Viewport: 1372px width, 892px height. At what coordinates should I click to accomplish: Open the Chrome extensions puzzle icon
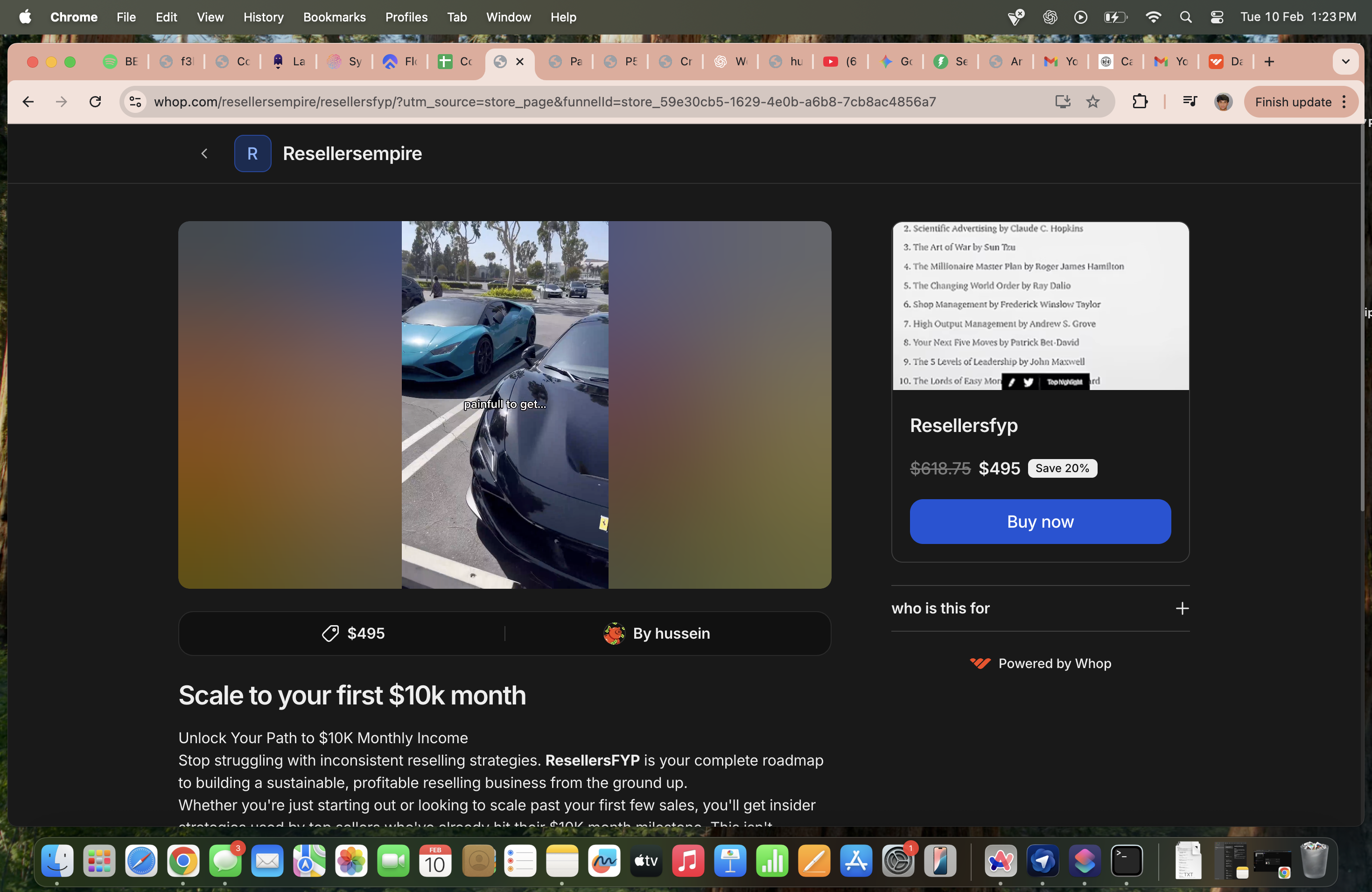tap(1140, 102)
